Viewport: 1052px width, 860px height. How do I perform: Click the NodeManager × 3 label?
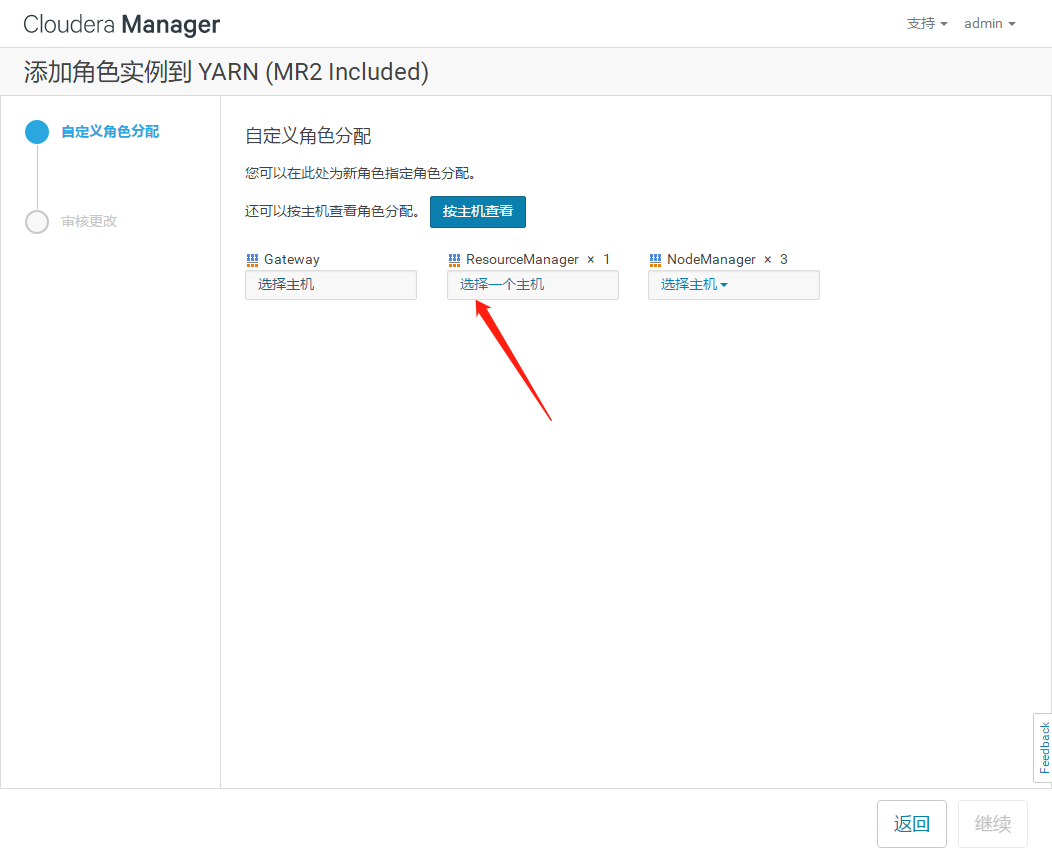coord(727,260)
